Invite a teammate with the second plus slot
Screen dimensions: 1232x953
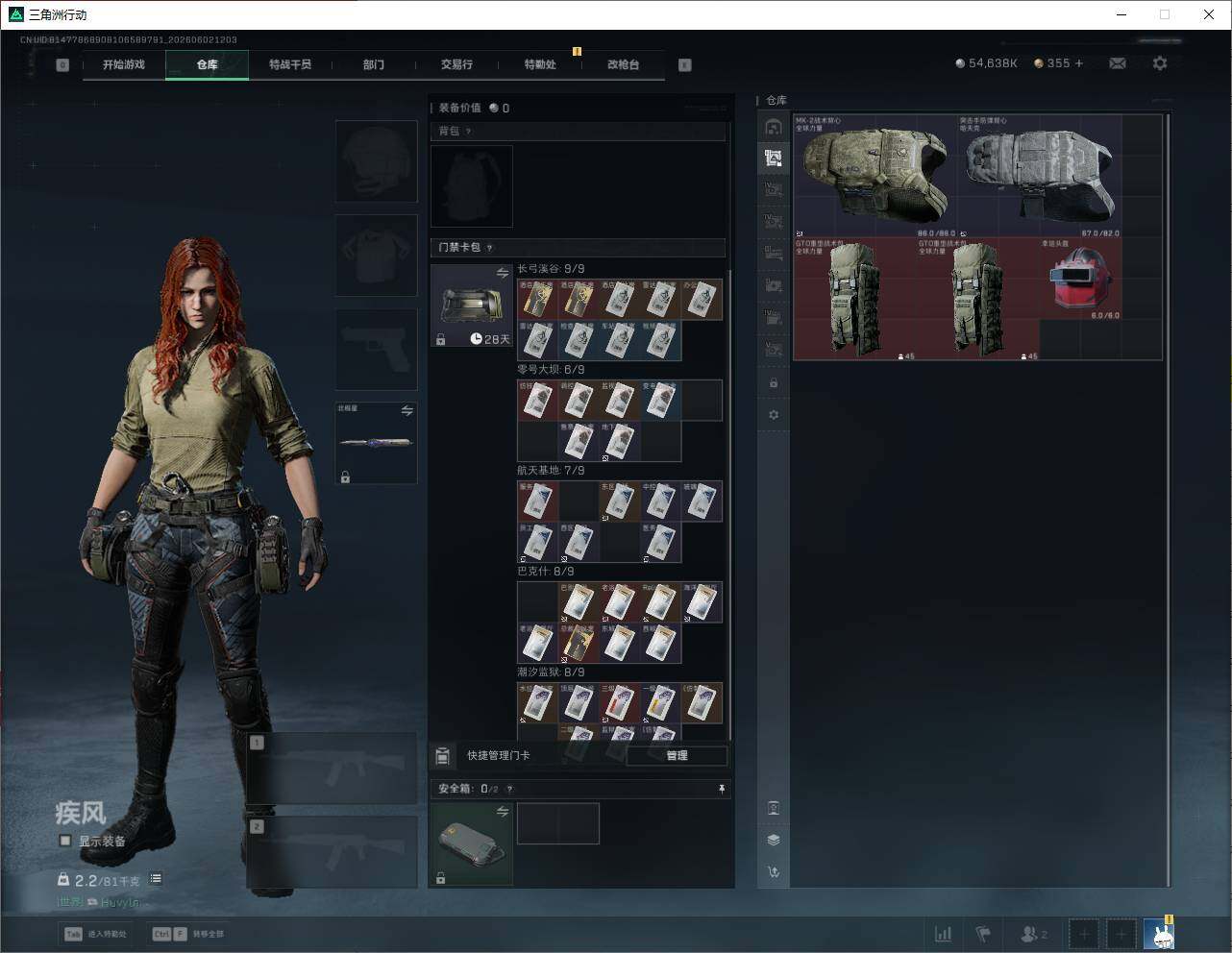[1121, 934]
